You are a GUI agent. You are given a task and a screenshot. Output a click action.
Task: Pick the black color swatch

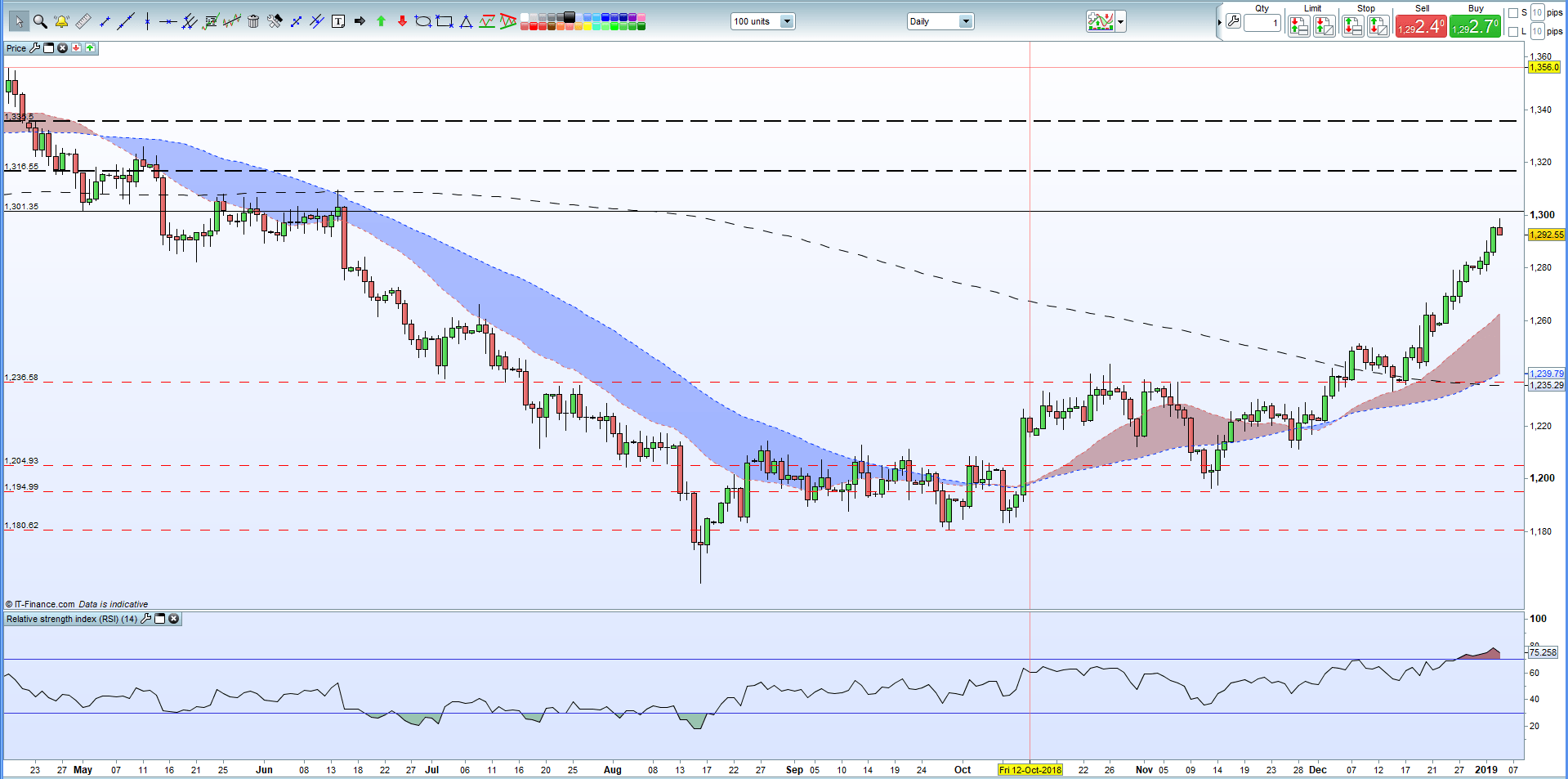click(569, 16)
